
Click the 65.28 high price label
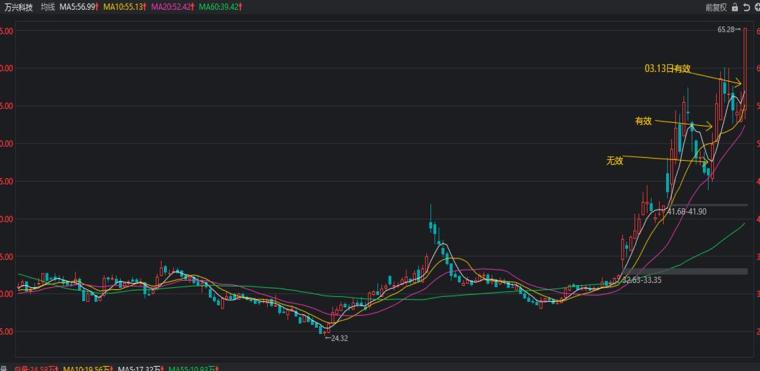726,30
